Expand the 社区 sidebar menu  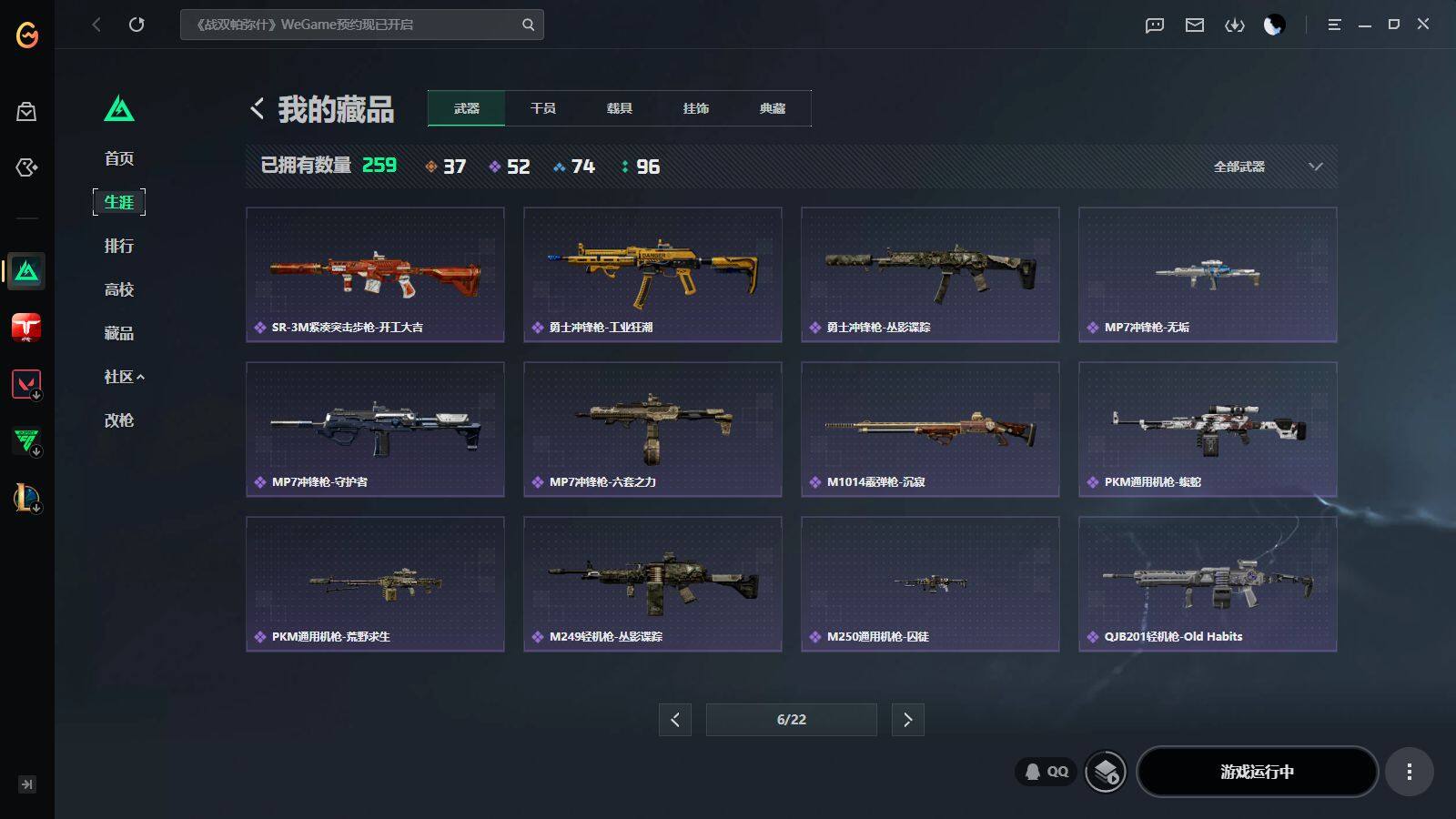point(124,377)
